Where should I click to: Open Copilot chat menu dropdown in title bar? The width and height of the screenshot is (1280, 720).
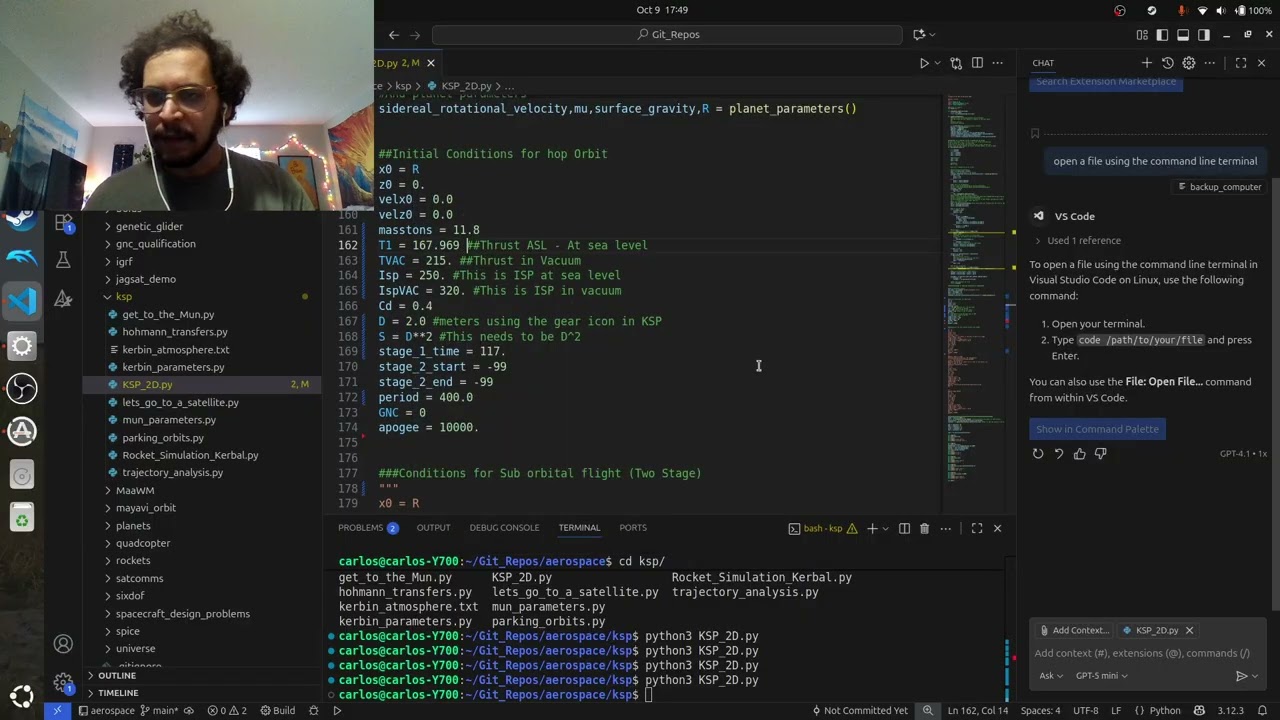(x=932, y=34)
